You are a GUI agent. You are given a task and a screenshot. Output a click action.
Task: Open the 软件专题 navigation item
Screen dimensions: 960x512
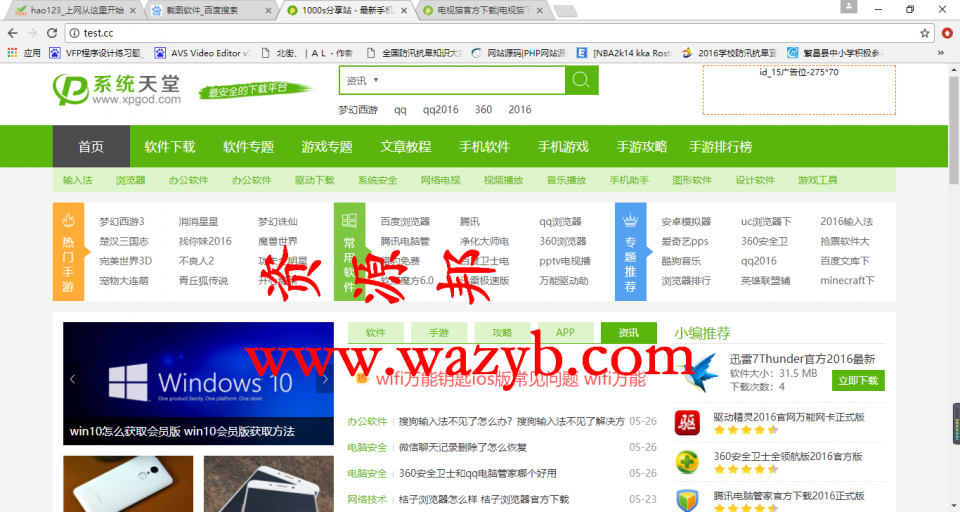pyautogui.click(x=249, y=146)
